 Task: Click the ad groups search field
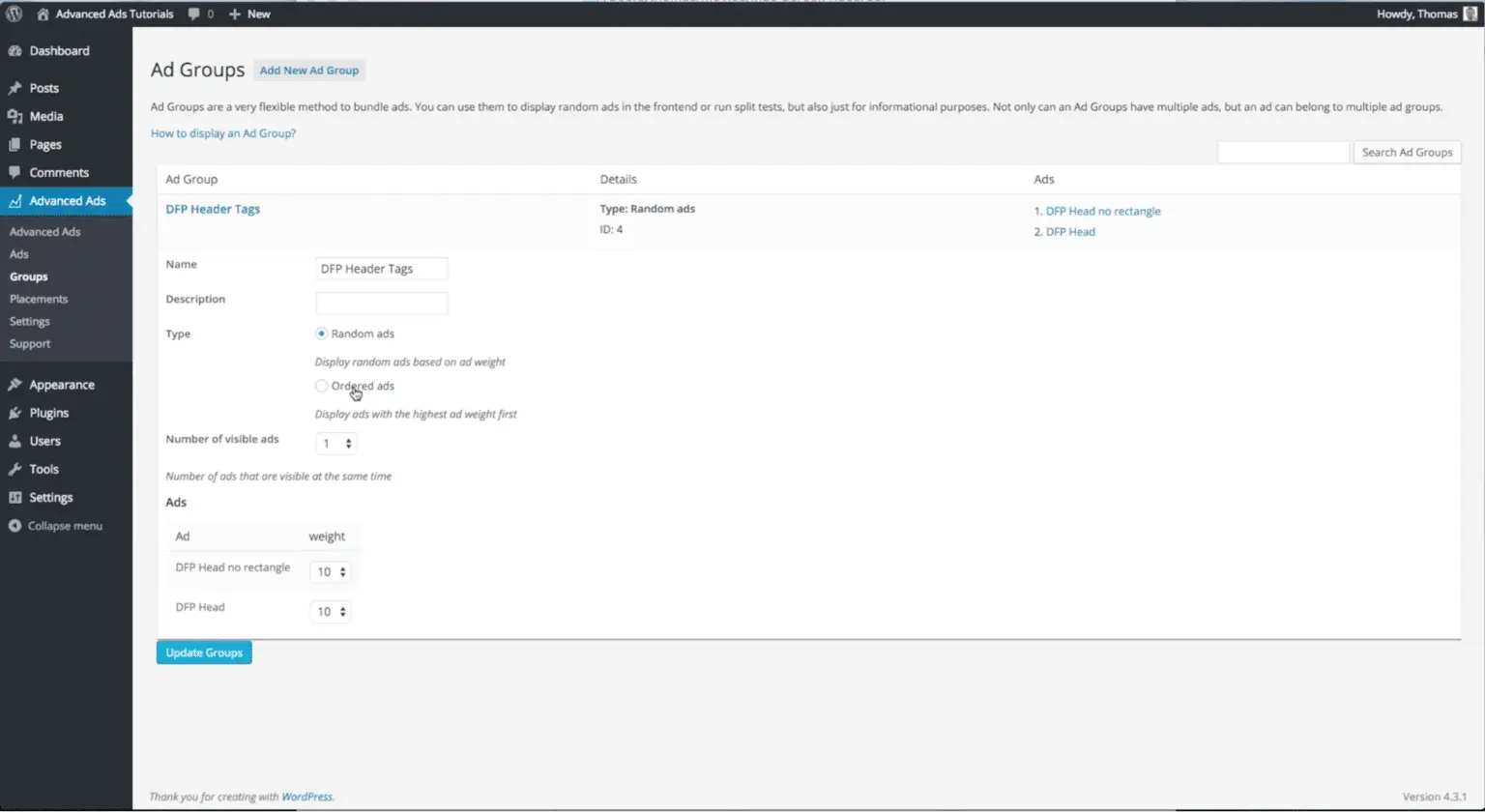click(x=1283, y=152)
